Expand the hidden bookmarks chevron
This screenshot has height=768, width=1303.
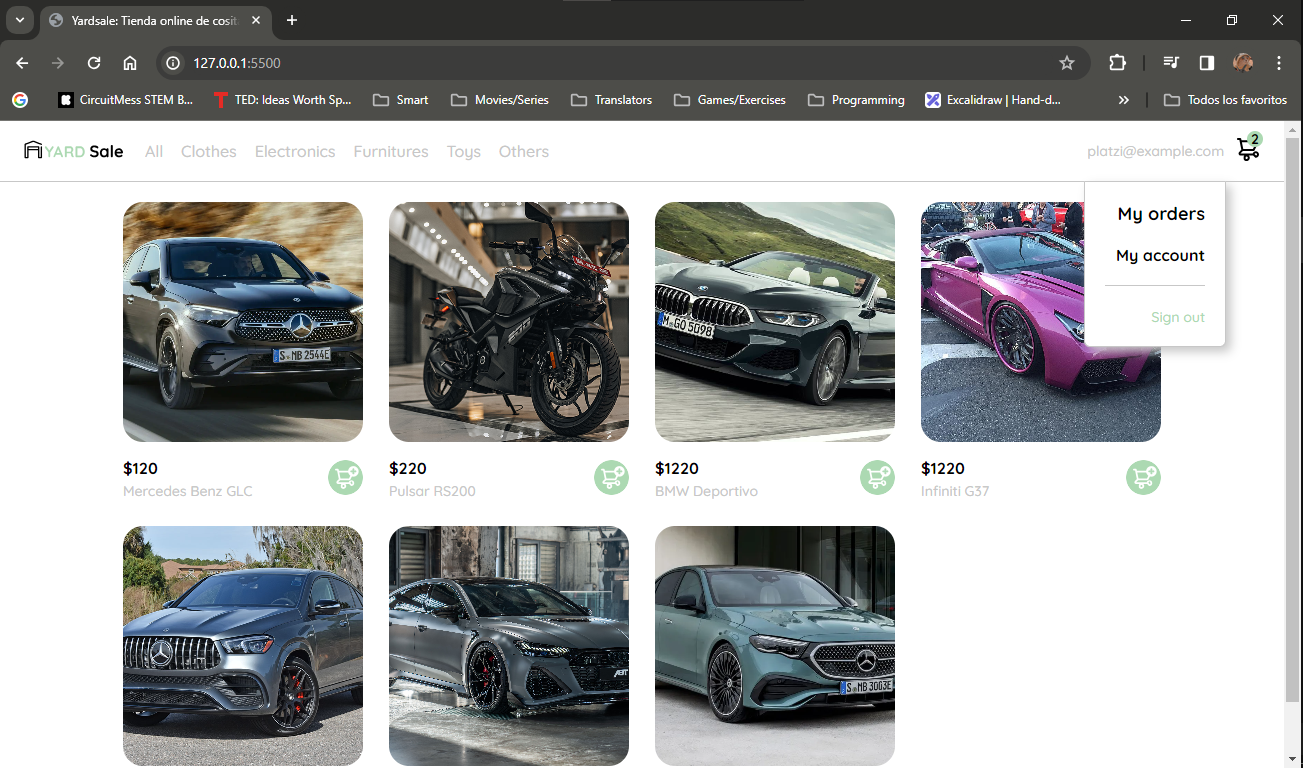click(1123, 100)
